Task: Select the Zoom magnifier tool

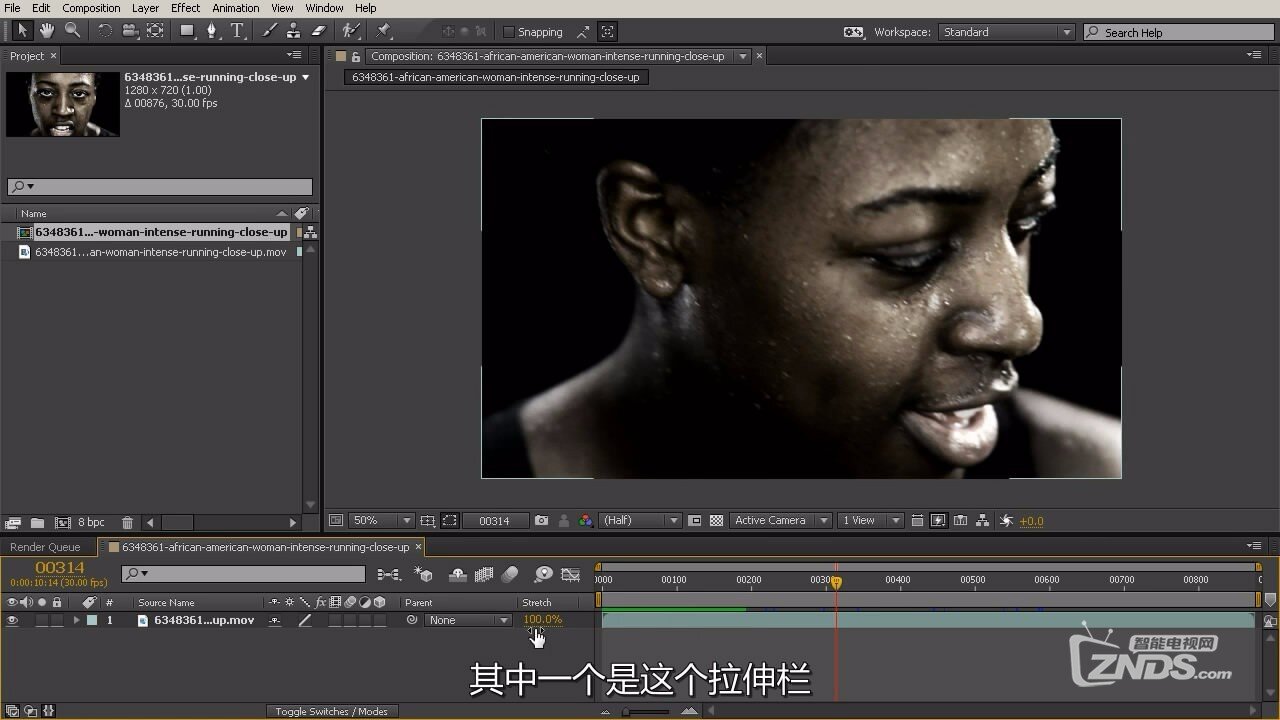Action: click(x=72, y=31)
